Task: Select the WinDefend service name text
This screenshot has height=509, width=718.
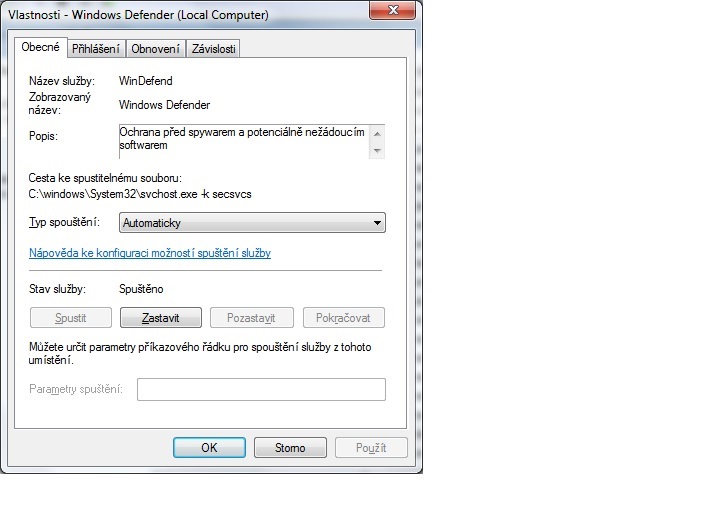Action: pyautogui.click(x=146, y=81)
